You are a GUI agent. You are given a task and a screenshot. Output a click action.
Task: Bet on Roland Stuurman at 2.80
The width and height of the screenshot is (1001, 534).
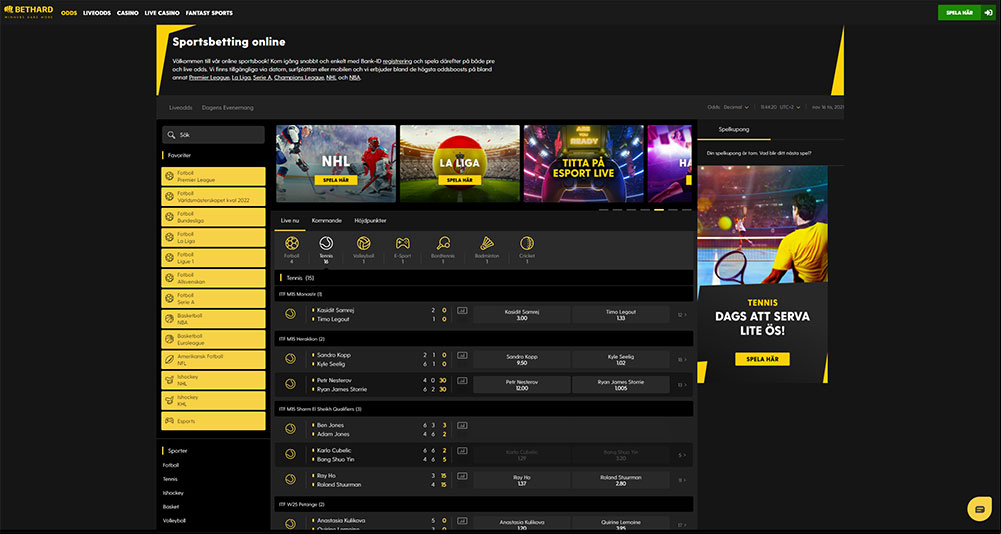(621, 480)
